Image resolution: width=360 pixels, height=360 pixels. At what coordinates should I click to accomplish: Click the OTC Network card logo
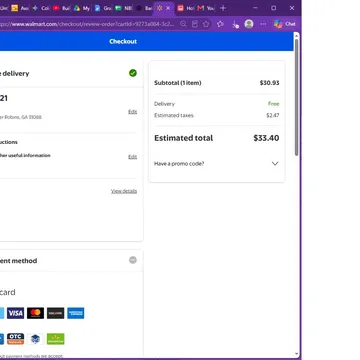15,339
